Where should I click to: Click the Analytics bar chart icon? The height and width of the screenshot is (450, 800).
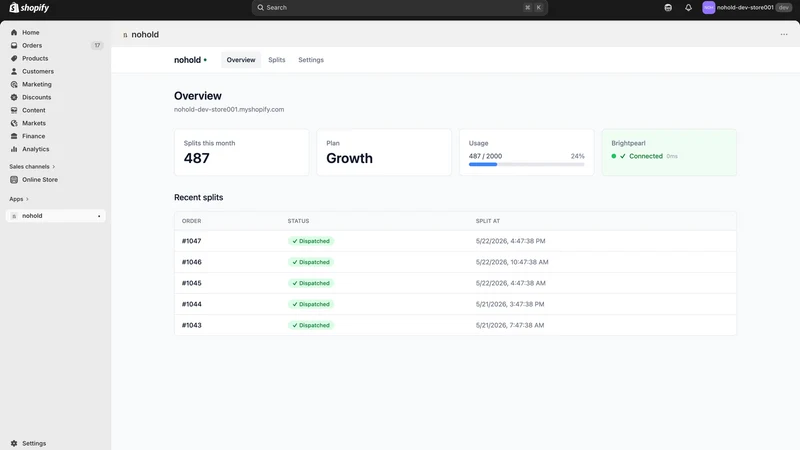click(x=14, y=149)
